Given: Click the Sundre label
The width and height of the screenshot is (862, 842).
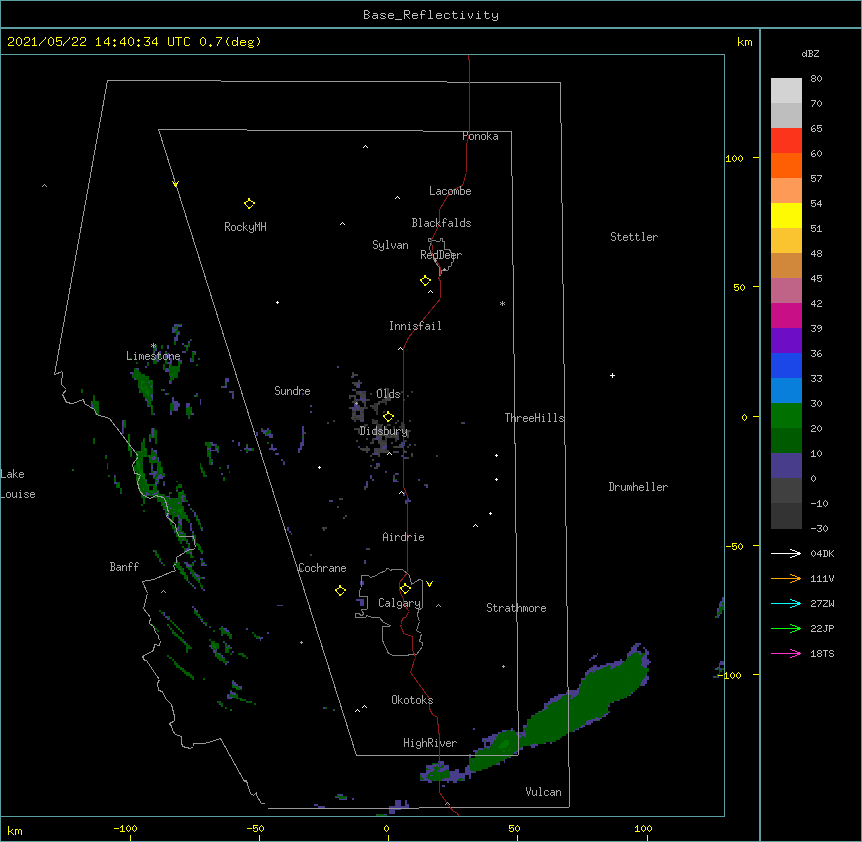Looking at the screenshot, I should [x=292, y=391].
